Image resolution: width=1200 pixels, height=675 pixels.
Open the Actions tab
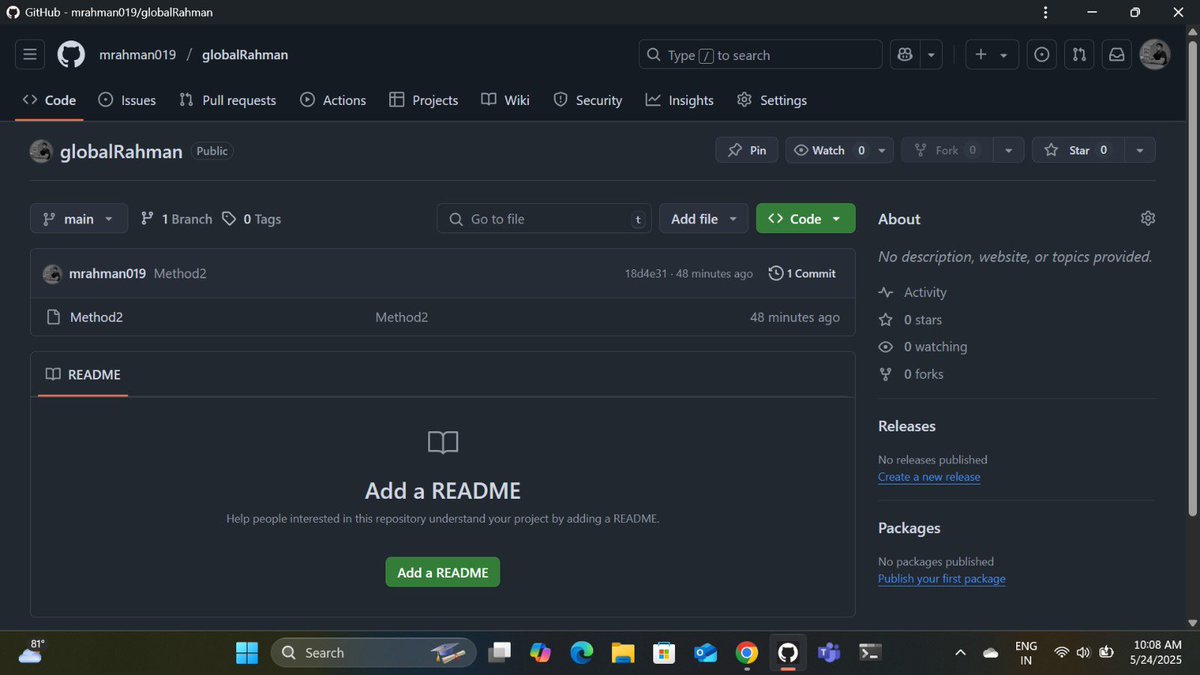point(333,100)
